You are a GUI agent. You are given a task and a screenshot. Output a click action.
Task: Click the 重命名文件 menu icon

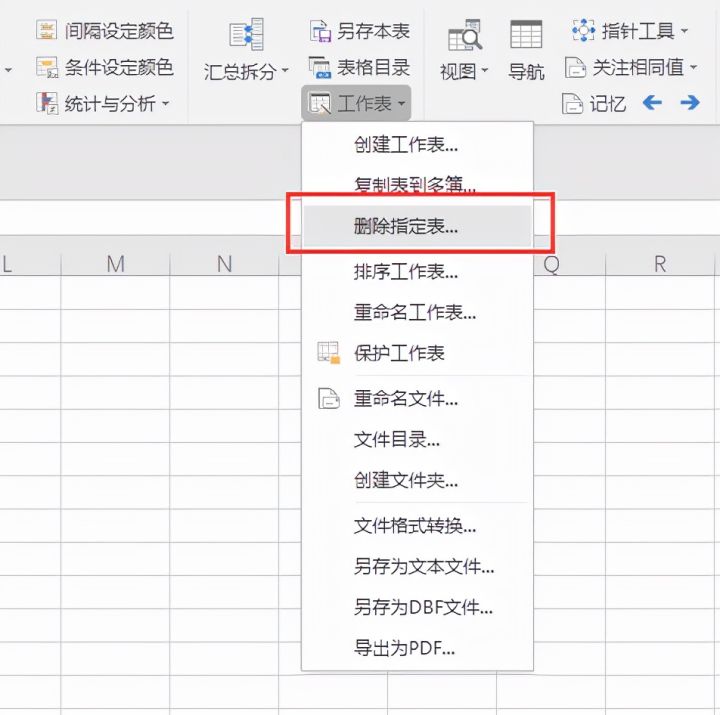coord(329,398)
